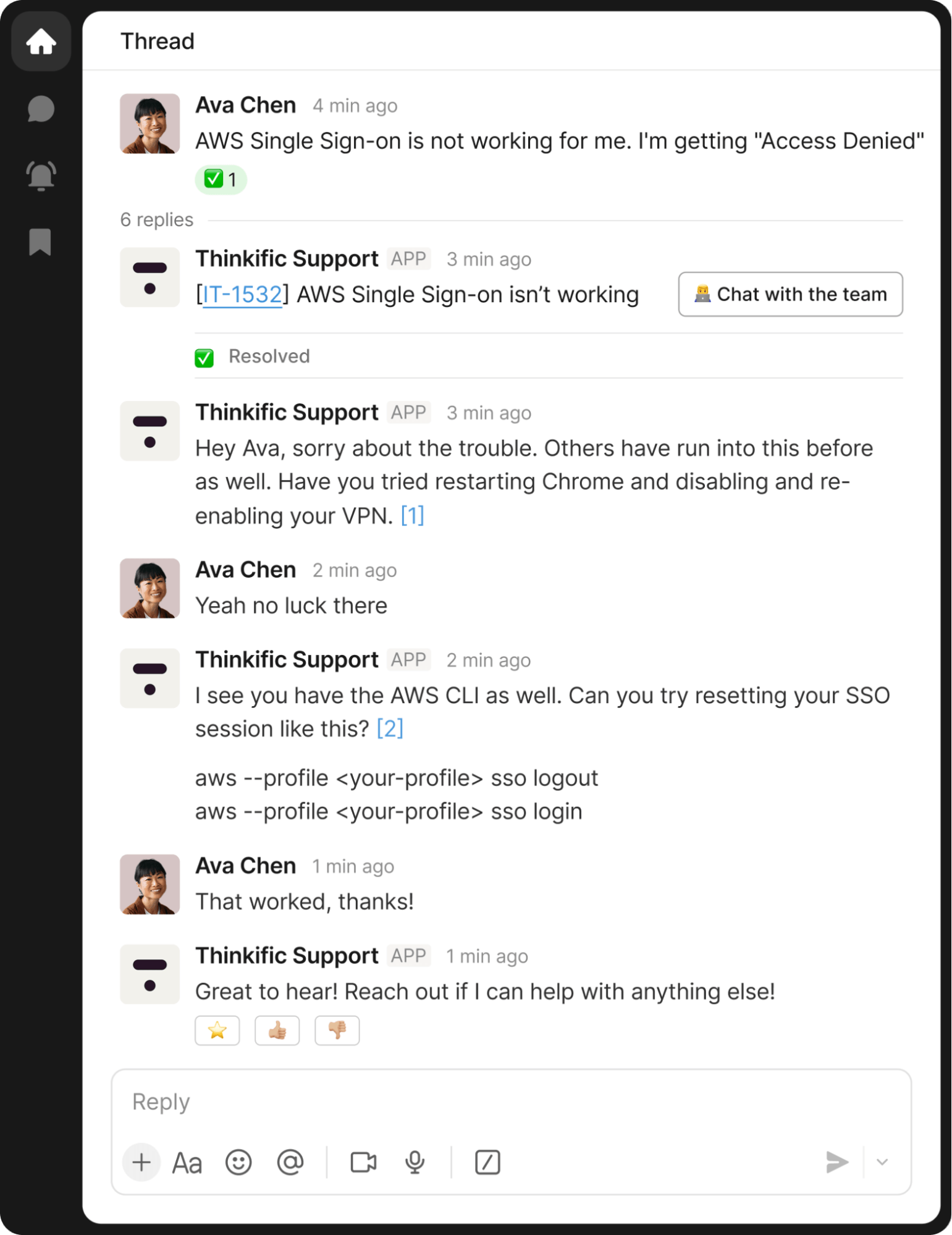Open slash commands from the composer

(487, 1161)
